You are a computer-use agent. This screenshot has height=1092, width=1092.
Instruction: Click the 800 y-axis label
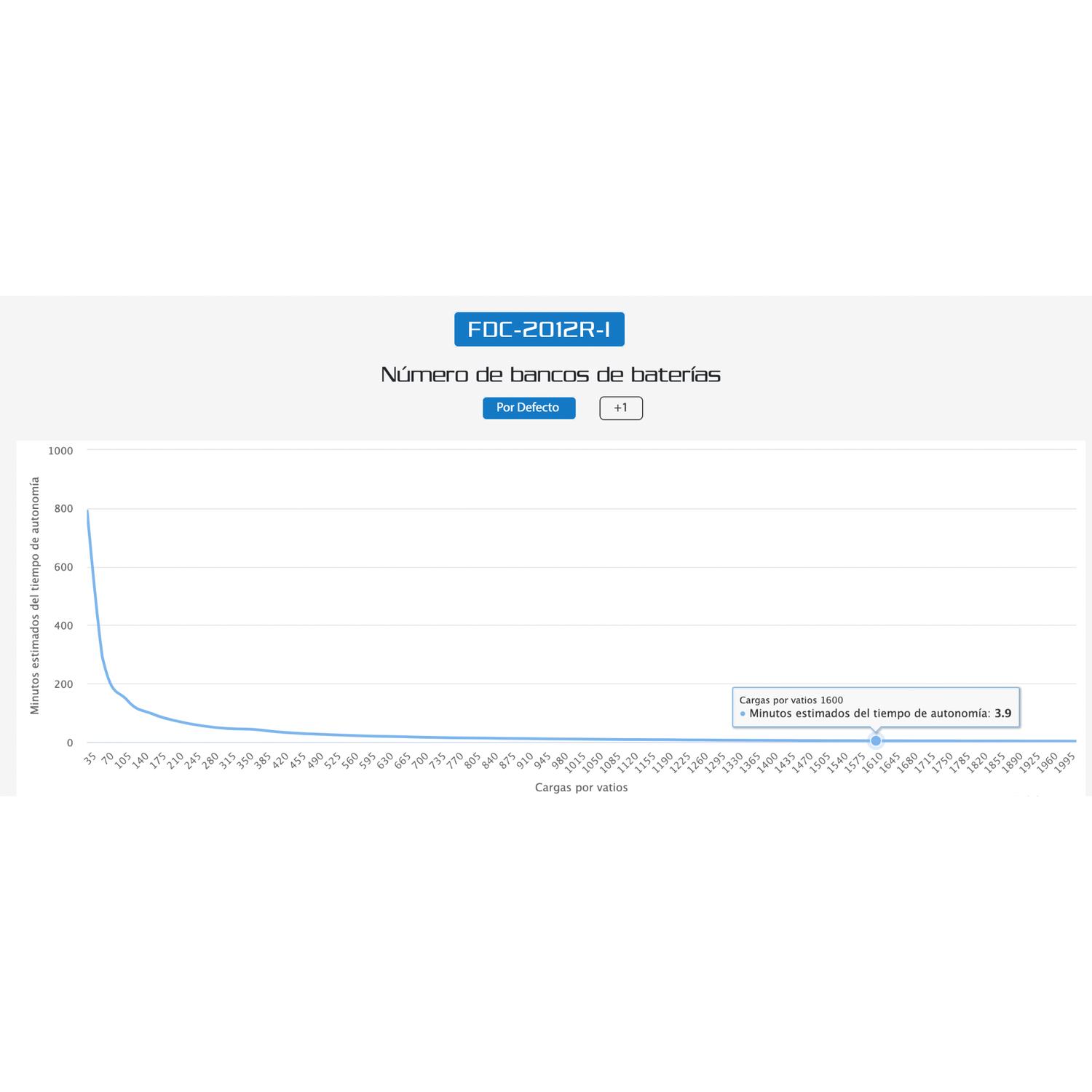click(x=63, y=509)
